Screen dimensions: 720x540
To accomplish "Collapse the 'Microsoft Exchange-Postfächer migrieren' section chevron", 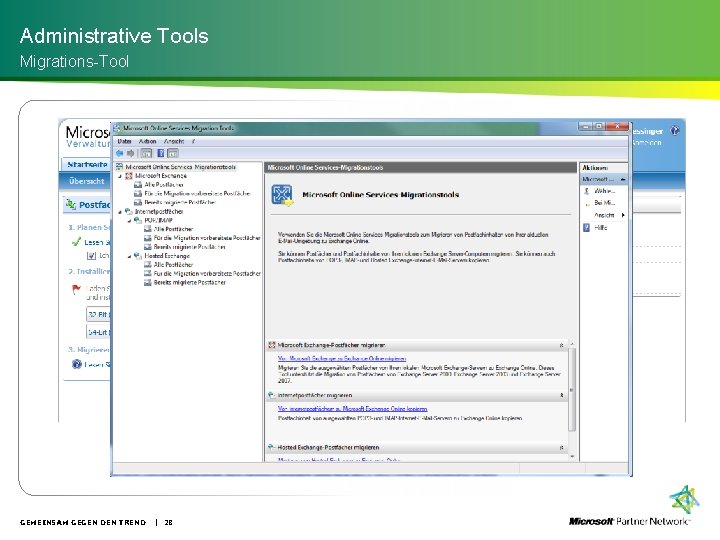I will [x=561, y=345].
